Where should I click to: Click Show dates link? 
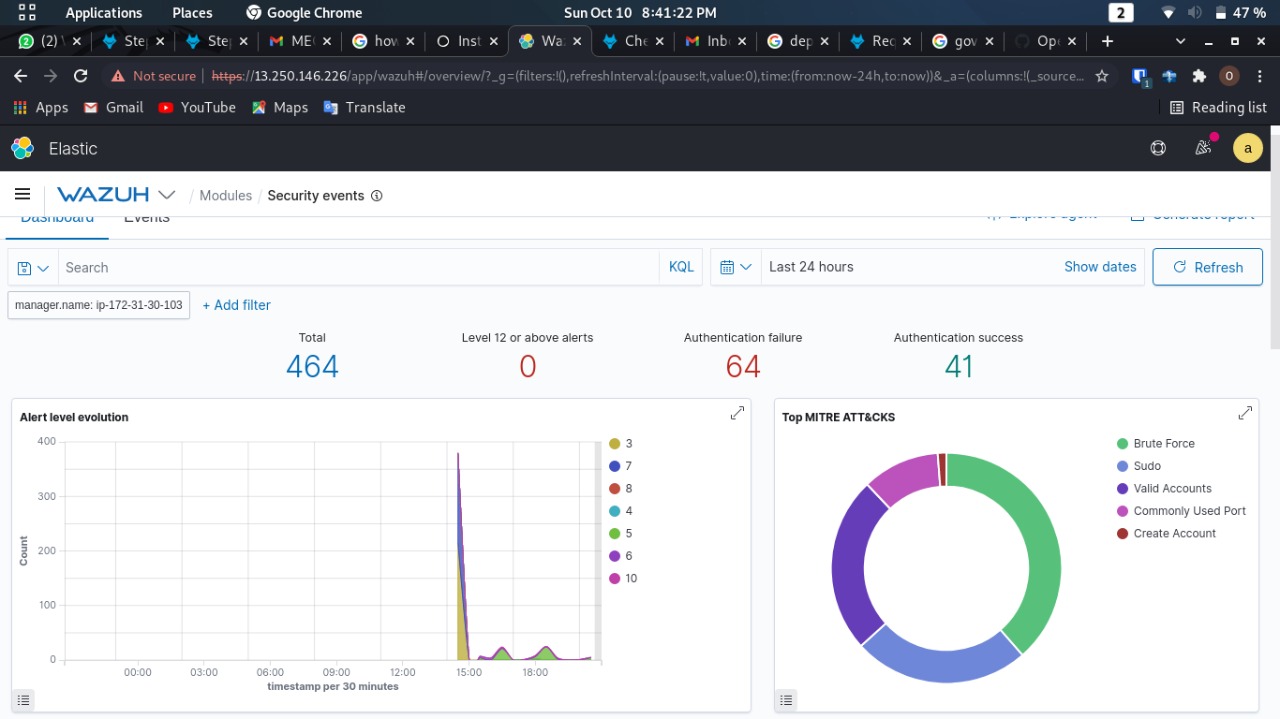(x=1100, y=267)
